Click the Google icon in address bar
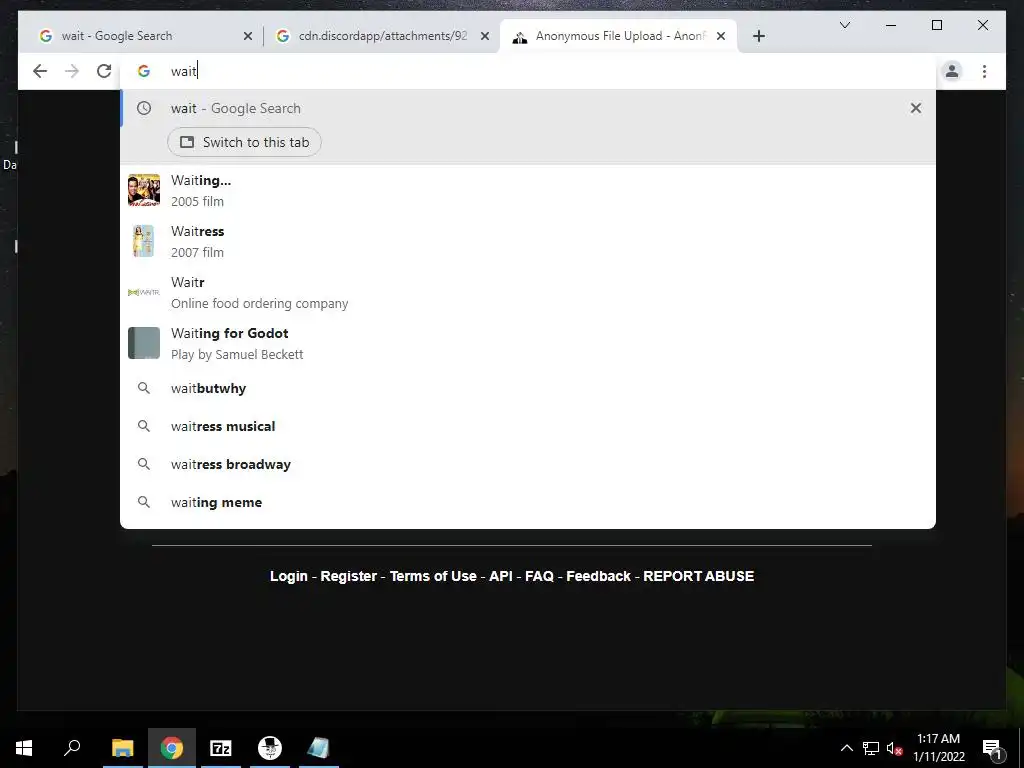Viewport: 1024px width, 768px height. click(x=144, y=71)
